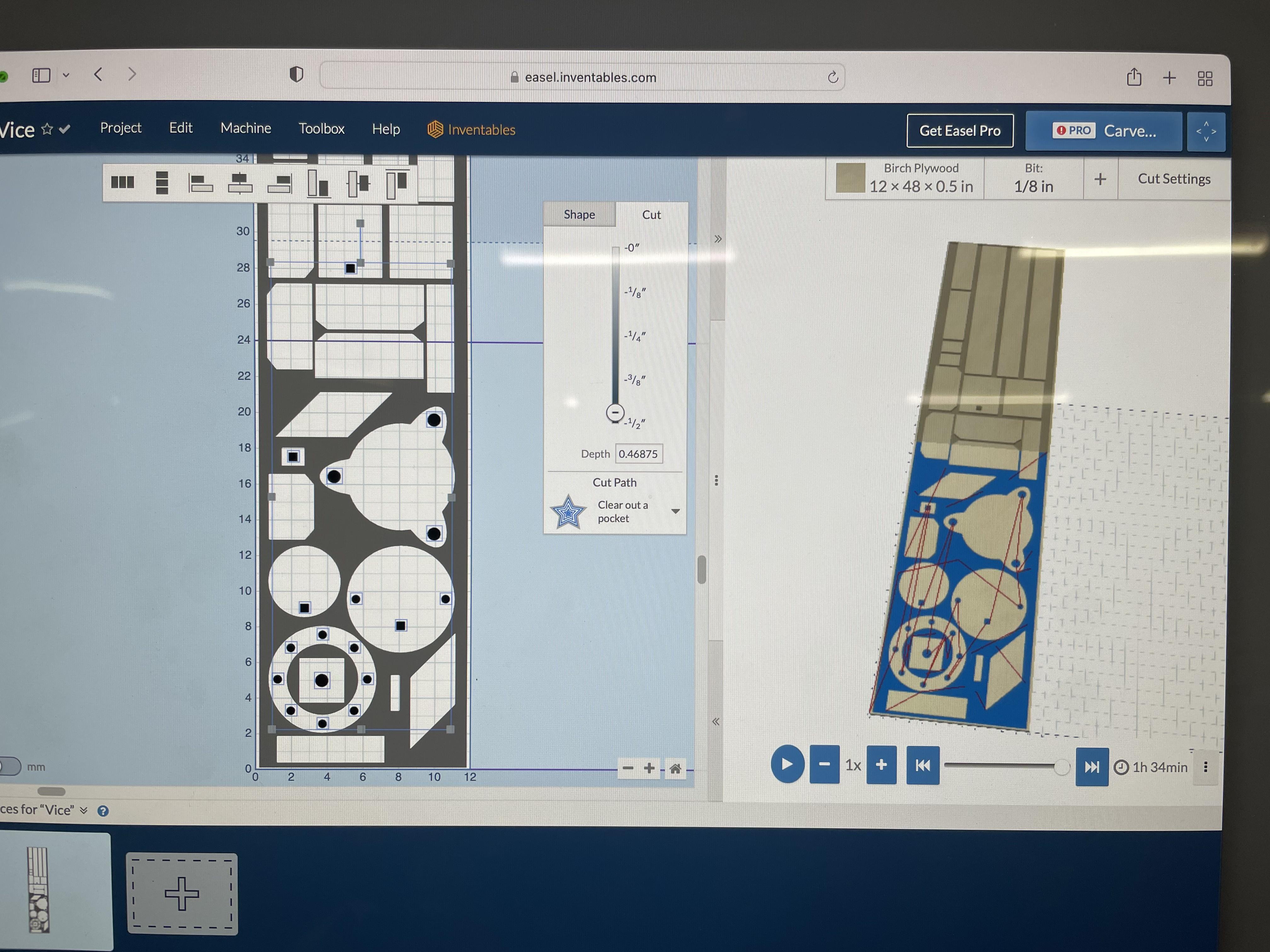The image size is (1270, 952).
Task: Click the align left edges icon
Action: [x=200, y=183]
